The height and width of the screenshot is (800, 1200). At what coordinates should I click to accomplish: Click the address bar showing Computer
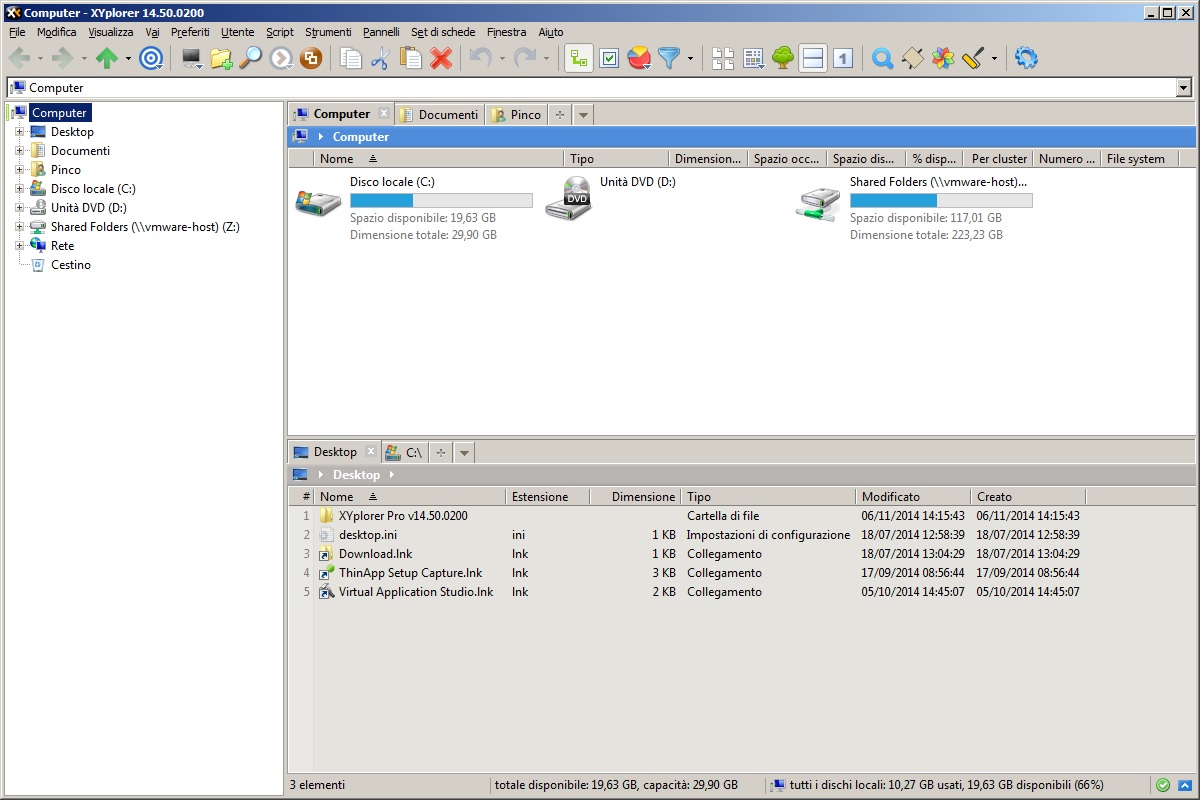pos(591,88)
